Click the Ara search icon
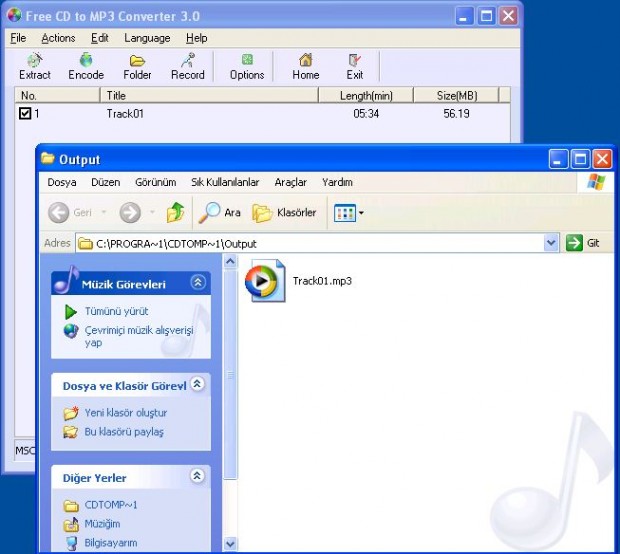The image size is (620, 554). 209,213
